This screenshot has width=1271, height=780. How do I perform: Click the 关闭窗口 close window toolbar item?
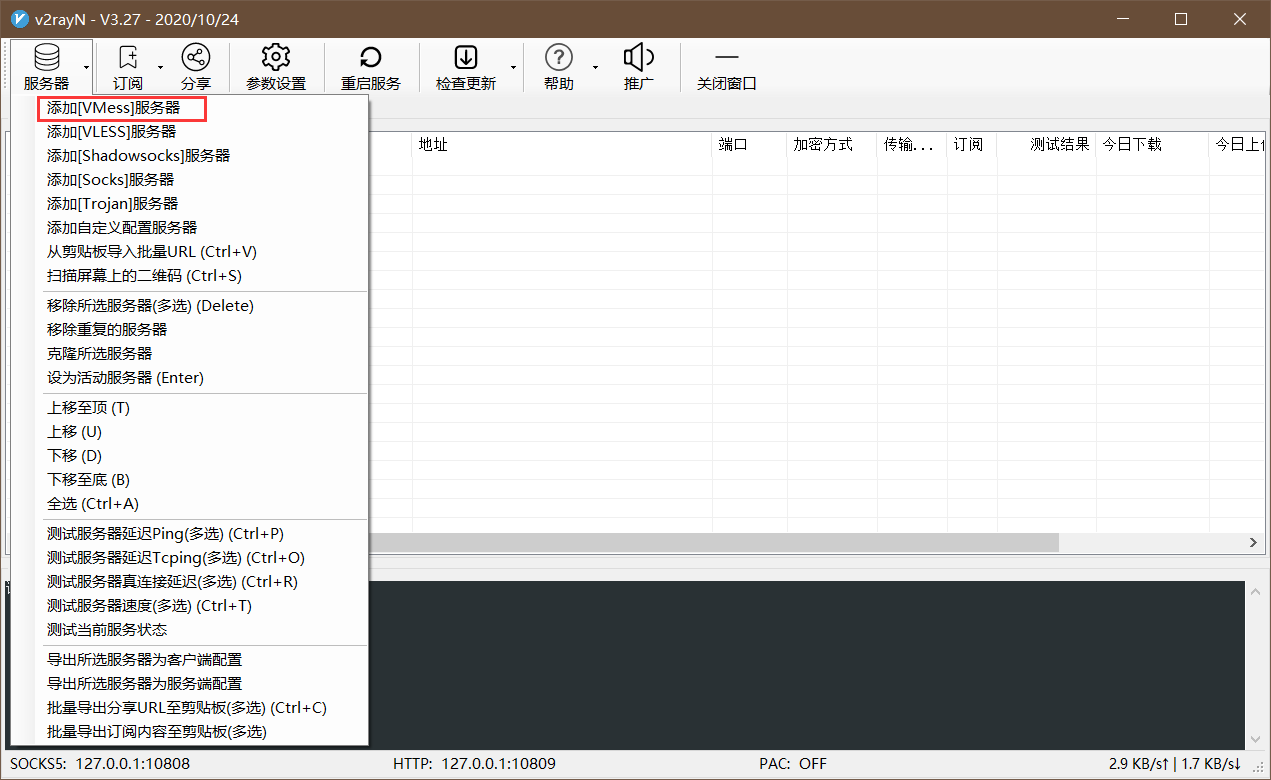(727, 68)
